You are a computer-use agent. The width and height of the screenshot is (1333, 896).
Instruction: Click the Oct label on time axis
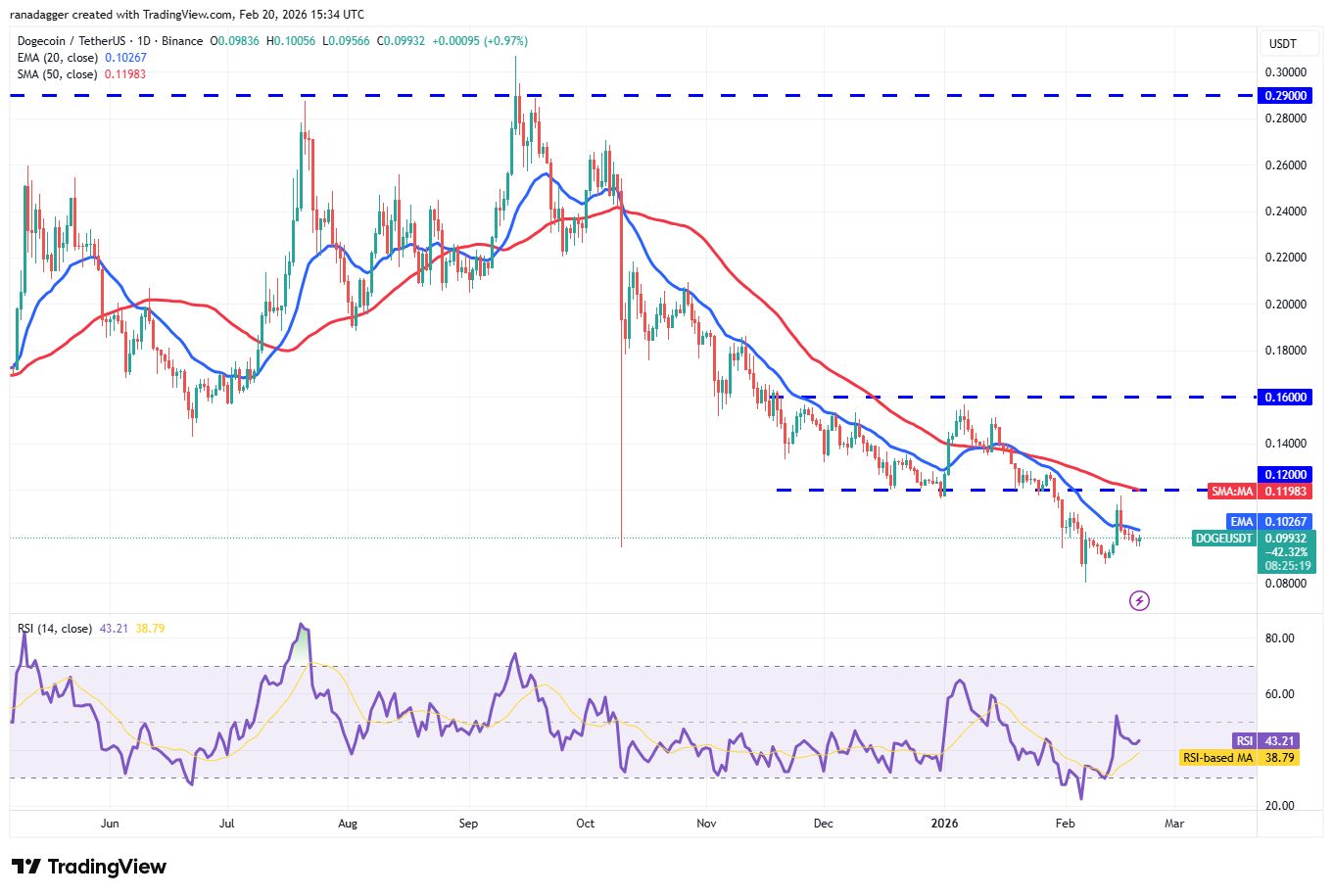pyautogui.click(x=585, y=824)
